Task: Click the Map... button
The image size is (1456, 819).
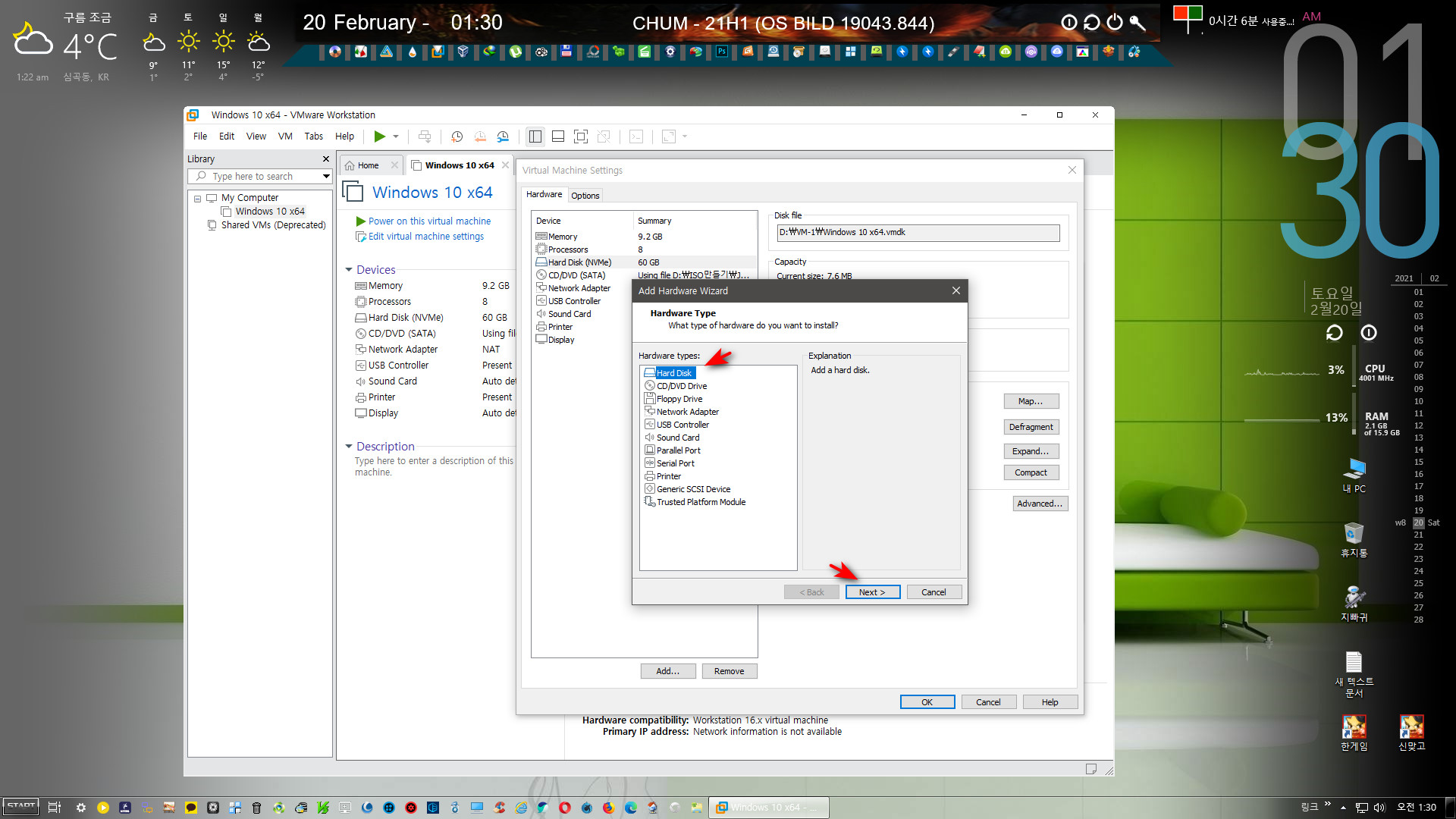Action: click(1031, 401)
